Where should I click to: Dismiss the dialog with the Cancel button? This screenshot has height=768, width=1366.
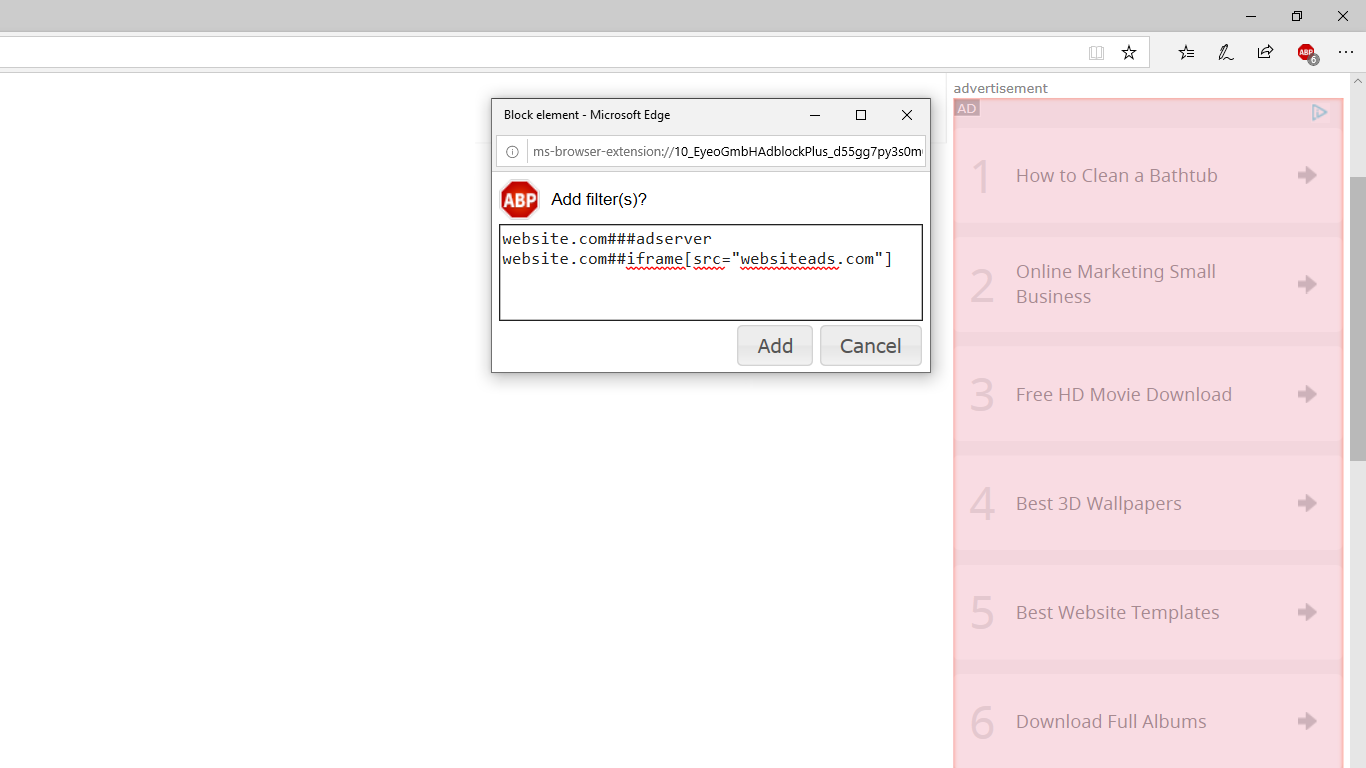pyautogui.click(x=870, y=345)
